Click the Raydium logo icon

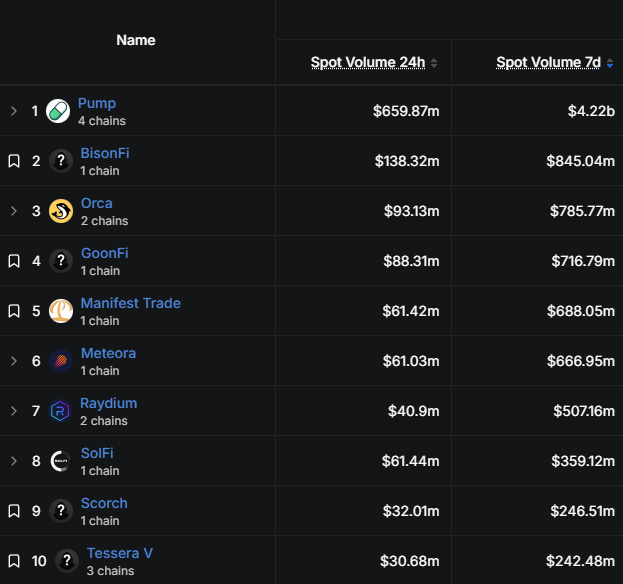pyautogui.click(x=60, y=411)
